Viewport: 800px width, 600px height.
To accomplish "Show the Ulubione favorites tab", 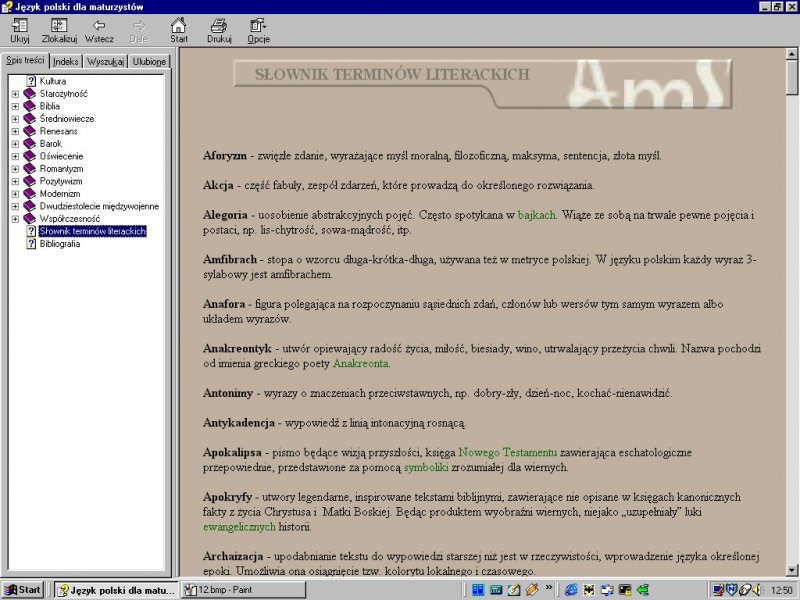I will tap(149, 62).
